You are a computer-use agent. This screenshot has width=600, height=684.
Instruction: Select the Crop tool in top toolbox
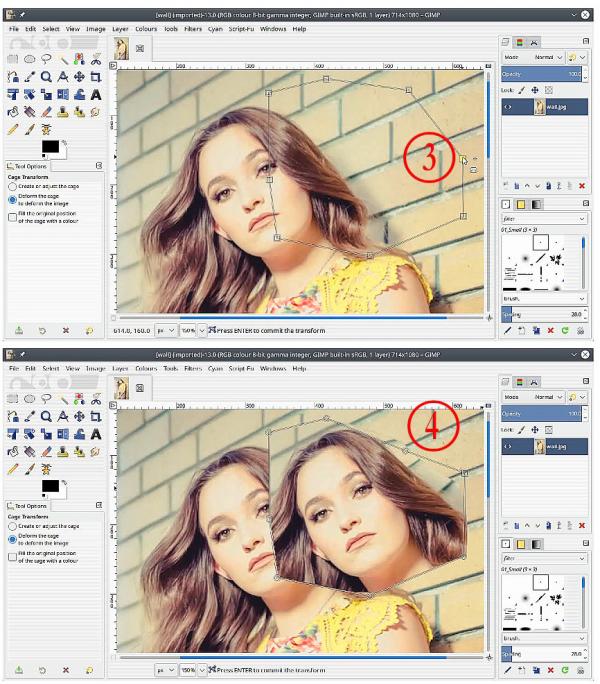[96, 77]
